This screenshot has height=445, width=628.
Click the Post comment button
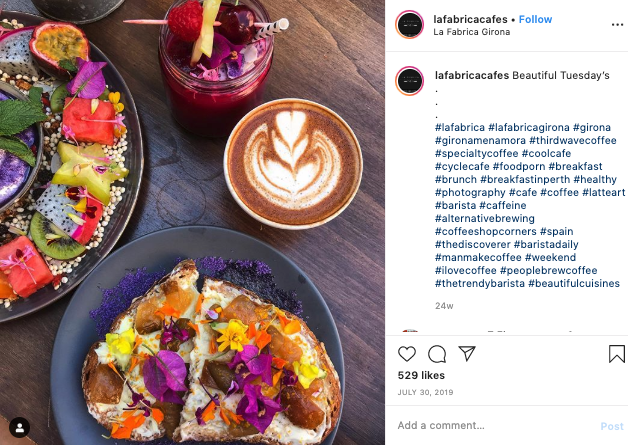(x=612, y=426)
